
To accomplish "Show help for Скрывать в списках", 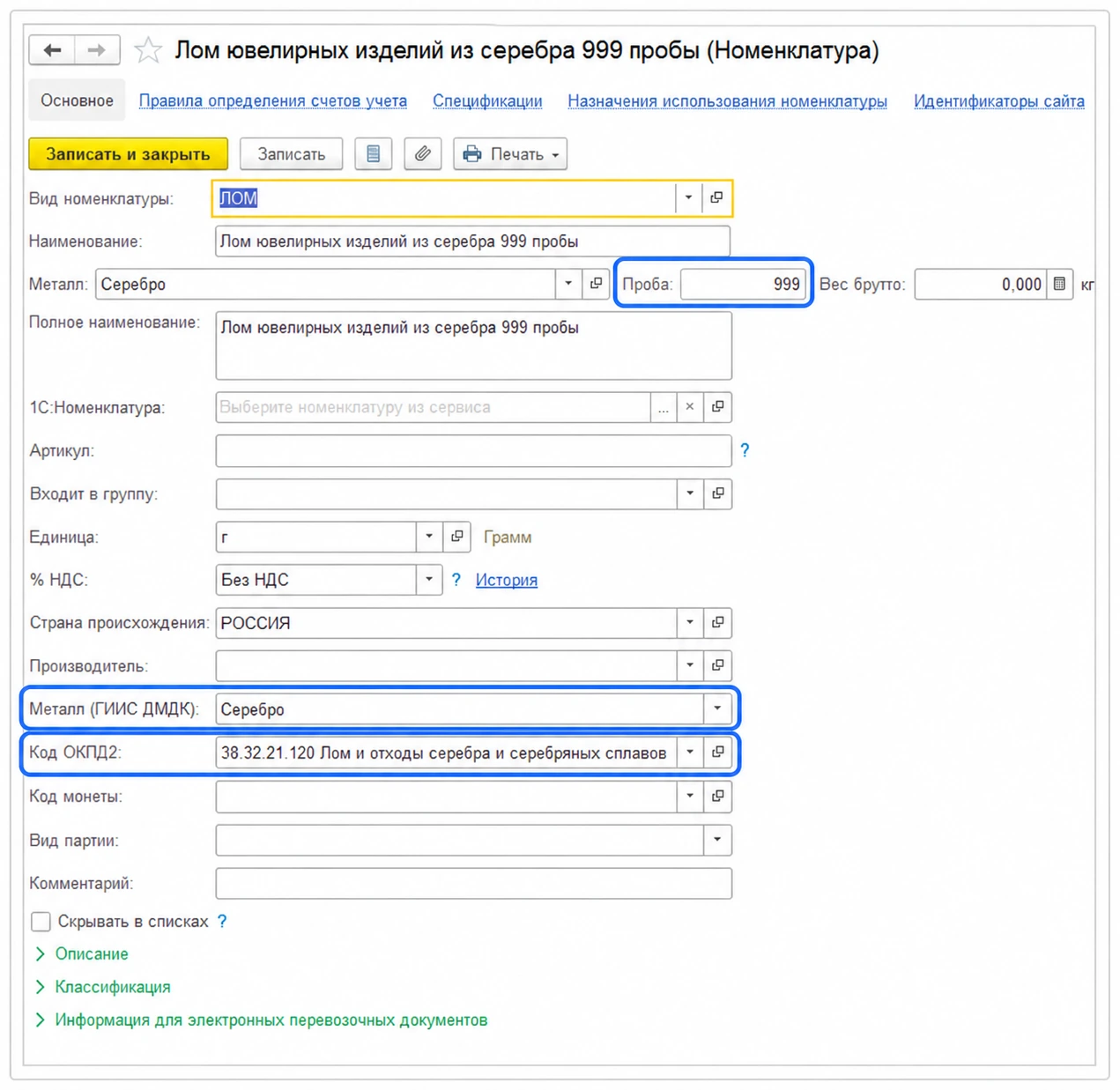I will (222, 921).
